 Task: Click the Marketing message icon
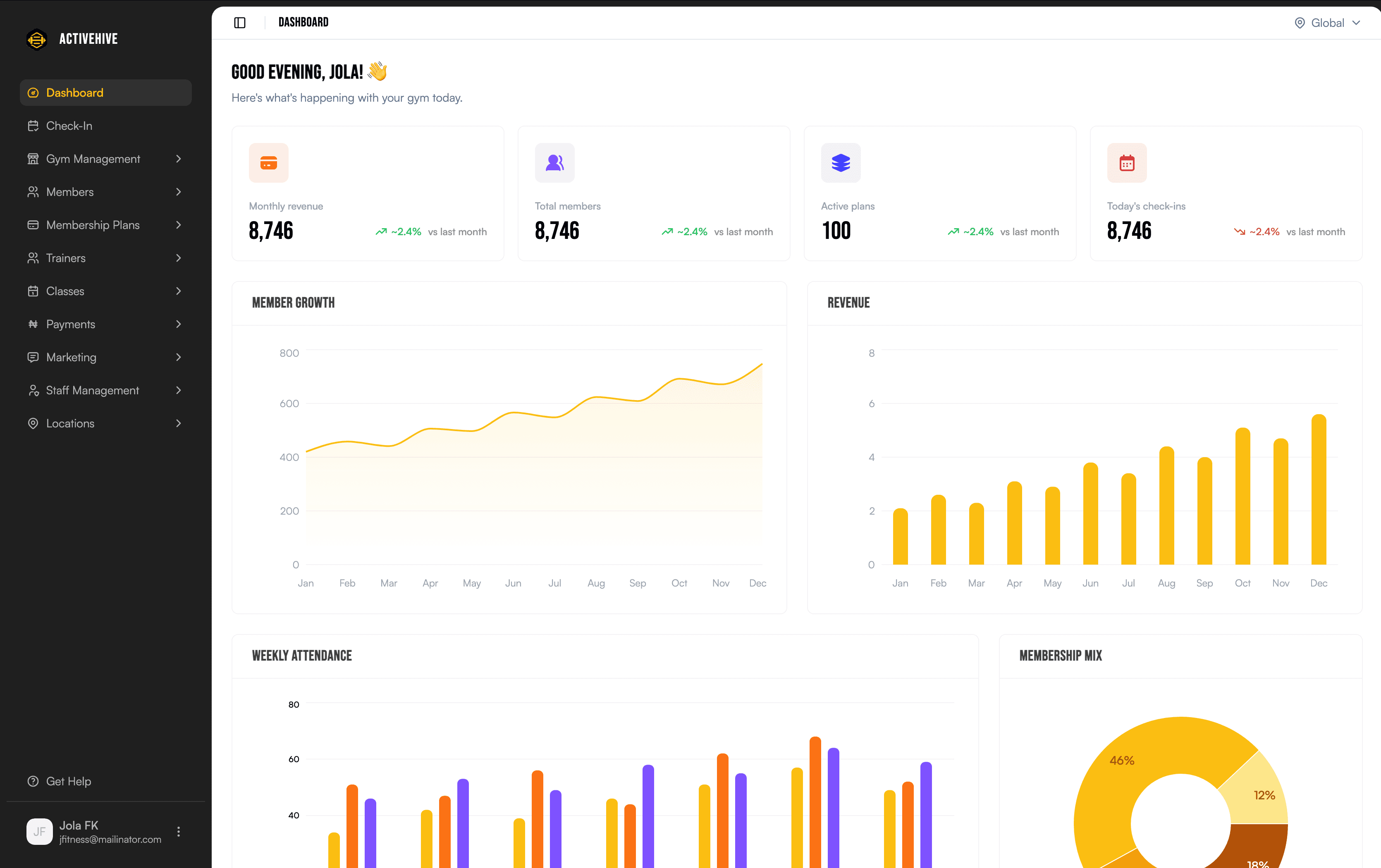pos(33,357)
